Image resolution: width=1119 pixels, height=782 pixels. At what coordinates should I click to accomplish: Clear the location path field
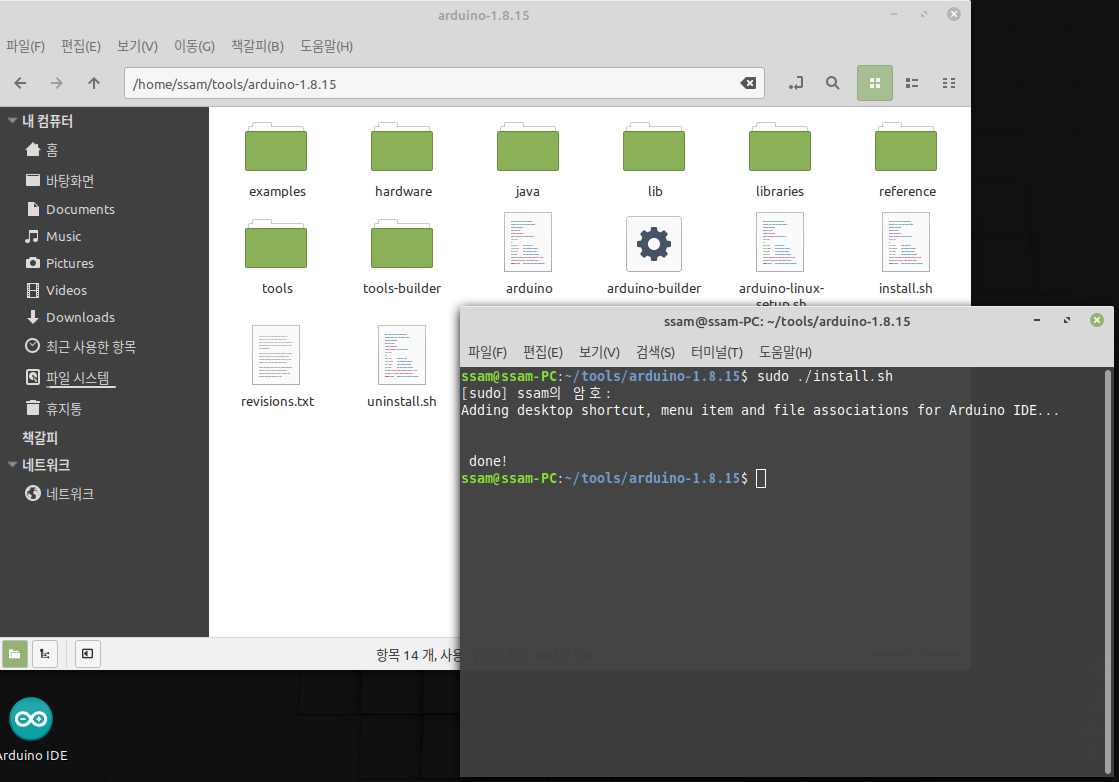748,83
